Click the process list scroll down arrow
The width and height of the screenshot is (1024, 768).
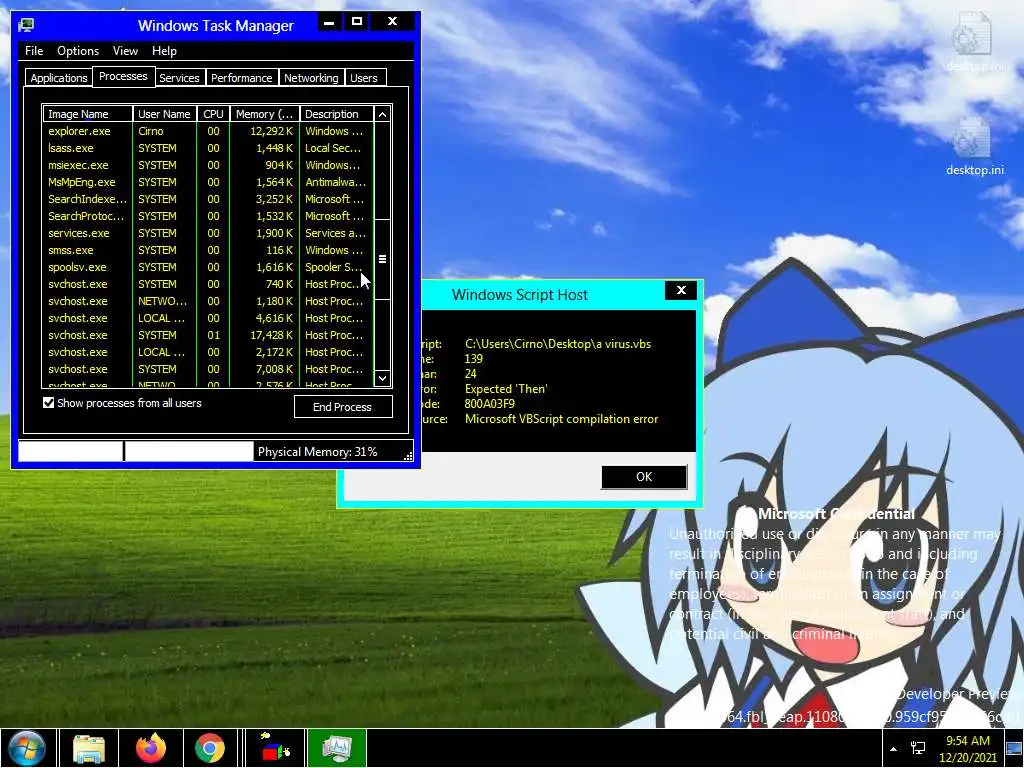tap(383, 378)
